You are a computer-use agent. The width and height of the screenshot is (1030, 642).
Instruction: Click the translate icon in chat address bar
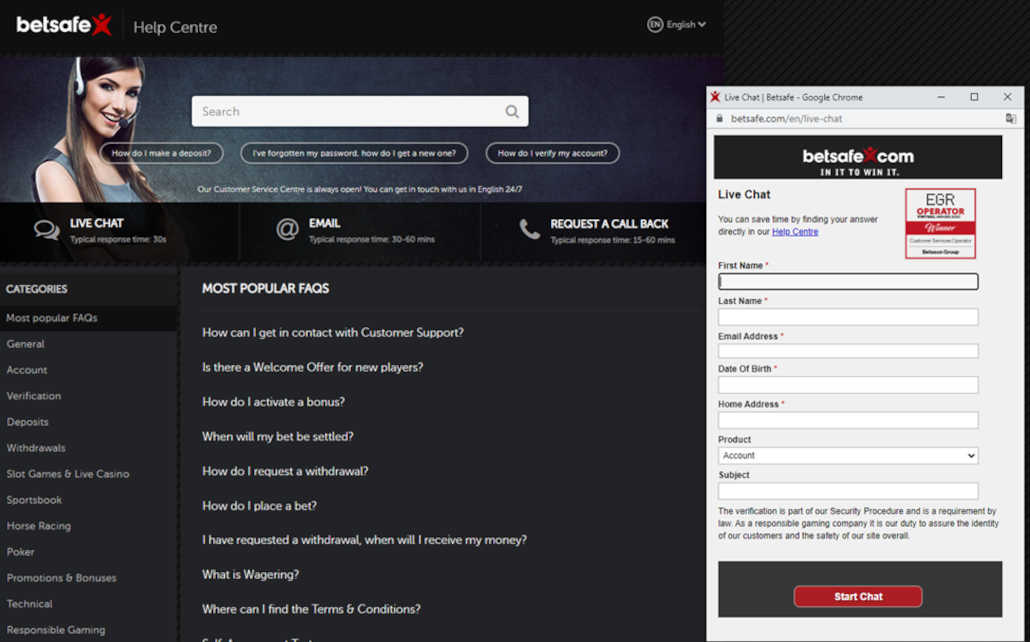click(1010, 118)
